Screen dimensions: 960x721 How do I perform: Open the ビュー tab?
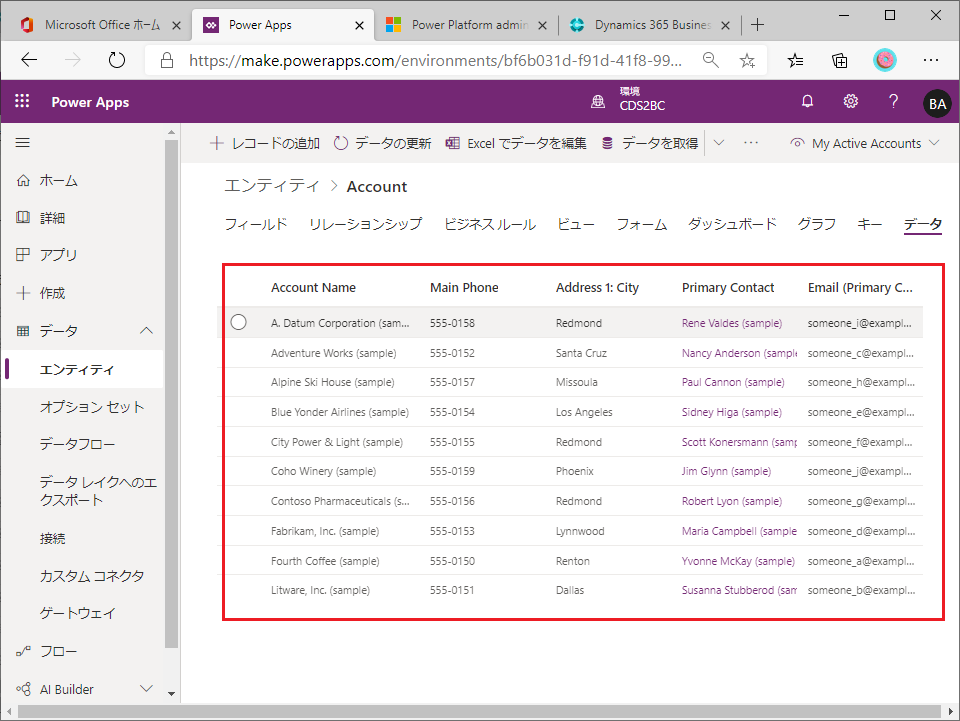click(x=576, y=224)
